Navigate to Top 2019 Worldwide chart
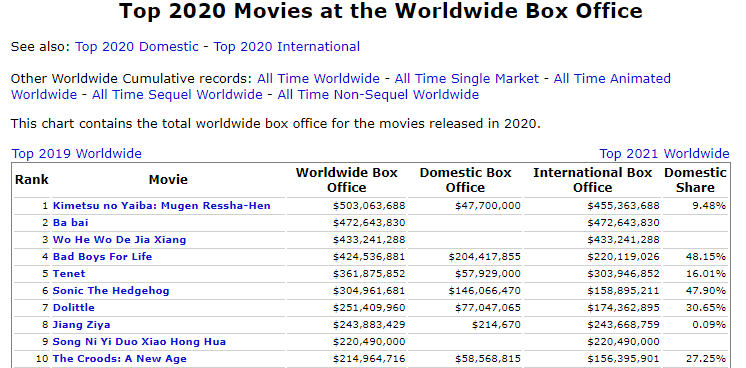746x368 pixels. [77, 154]
